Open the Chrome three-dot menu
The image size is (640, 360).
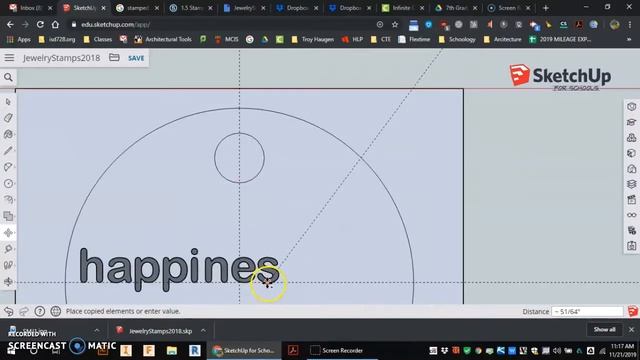coord(630,24)
